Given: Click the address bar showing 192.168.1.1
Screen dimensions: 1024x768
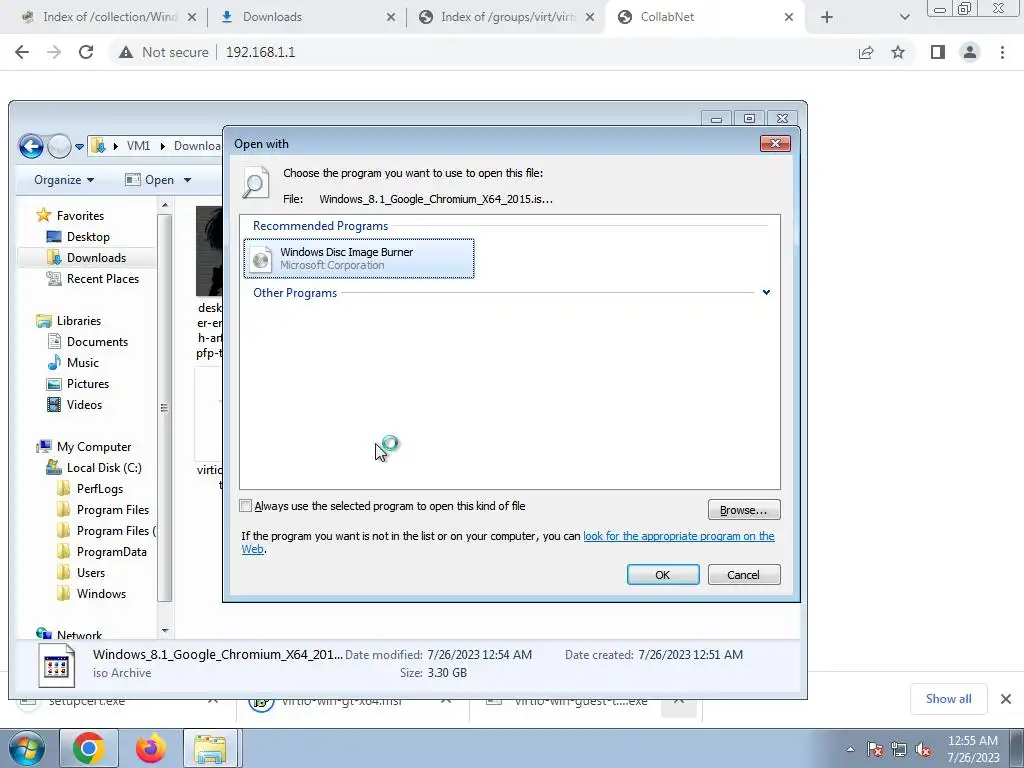Looking at the screenshot, I should [260, 52].
